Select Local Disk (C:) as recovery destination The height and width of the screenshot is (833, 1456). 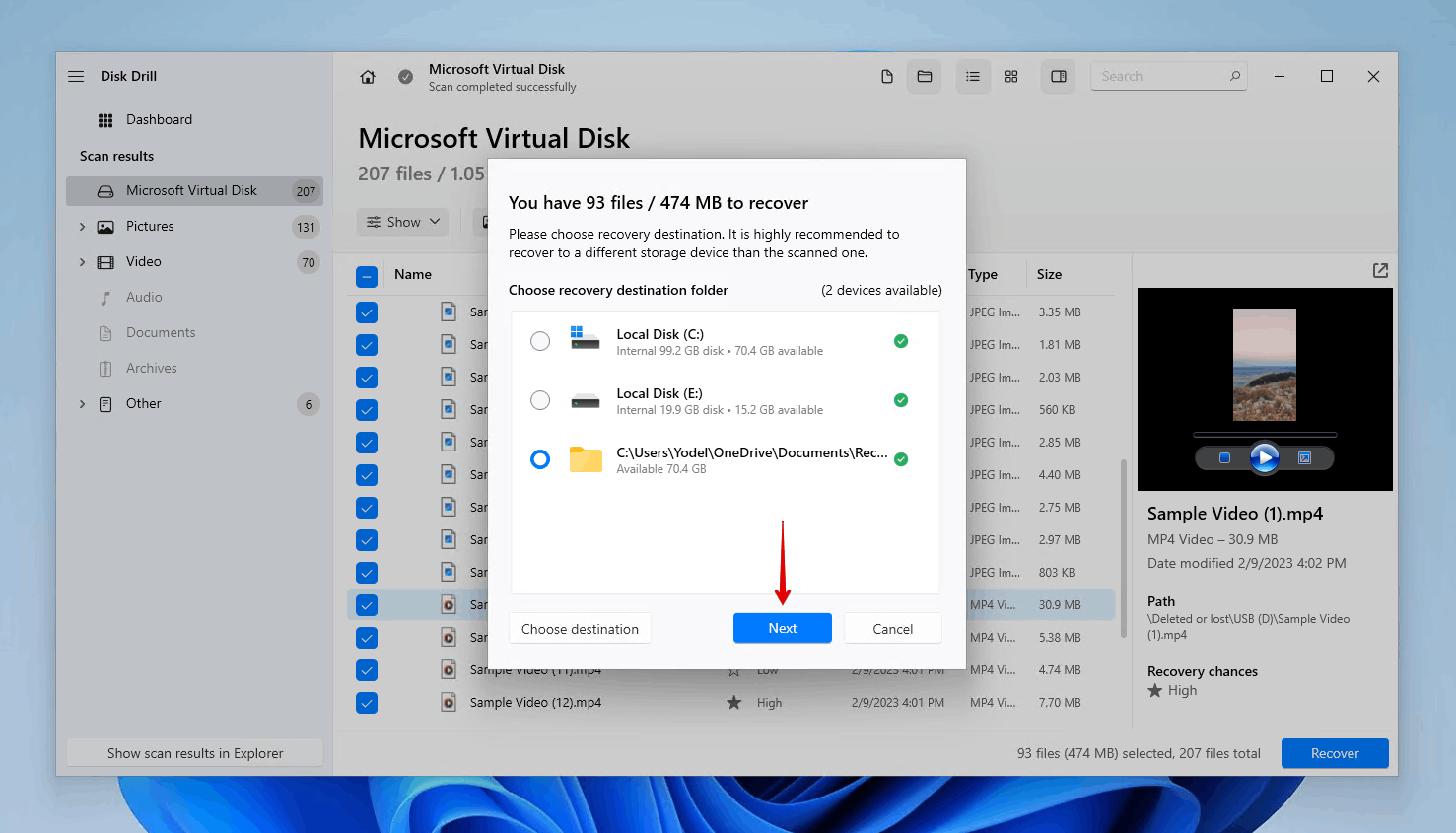coord(540,341)
